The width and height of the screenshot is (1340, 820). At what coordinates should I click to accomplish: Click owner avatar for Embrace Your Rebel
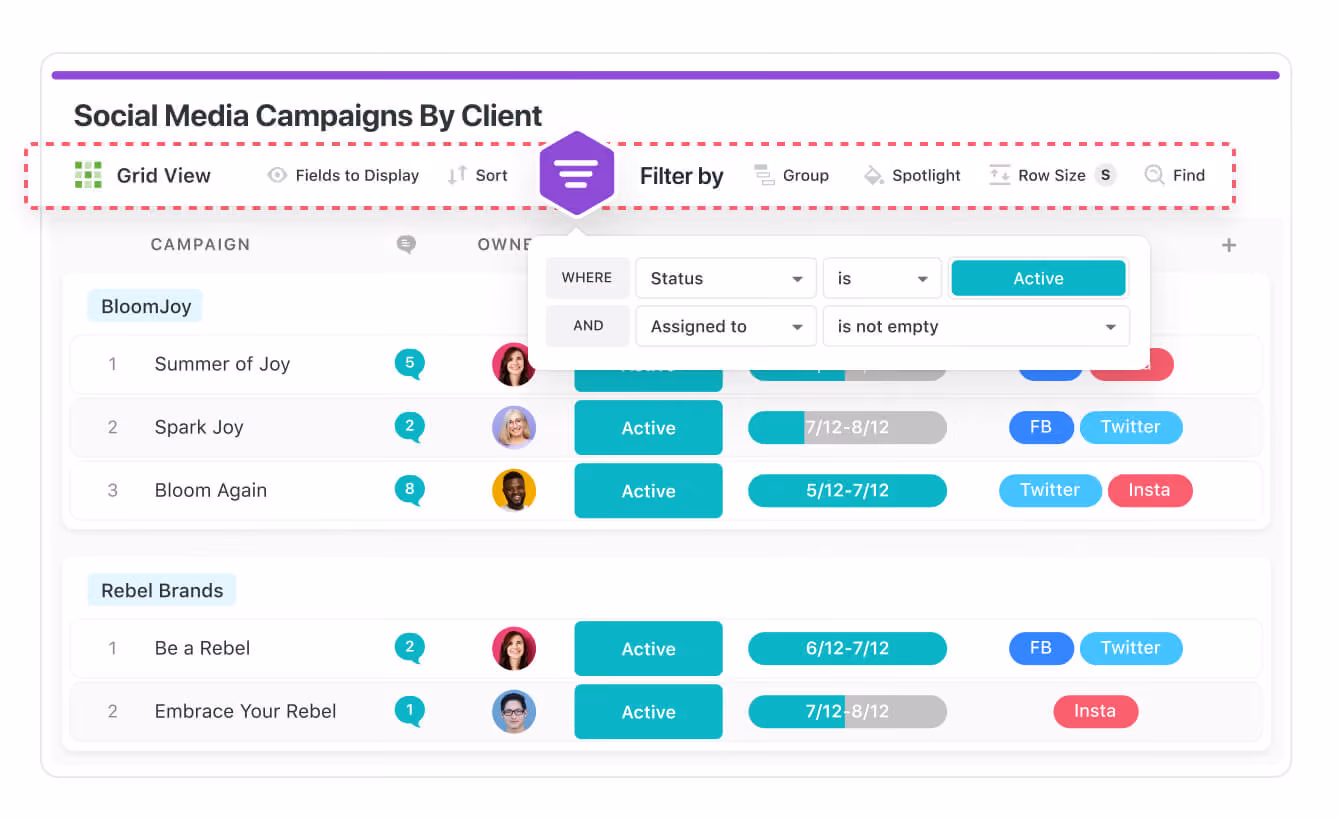(x=514, y=711)
